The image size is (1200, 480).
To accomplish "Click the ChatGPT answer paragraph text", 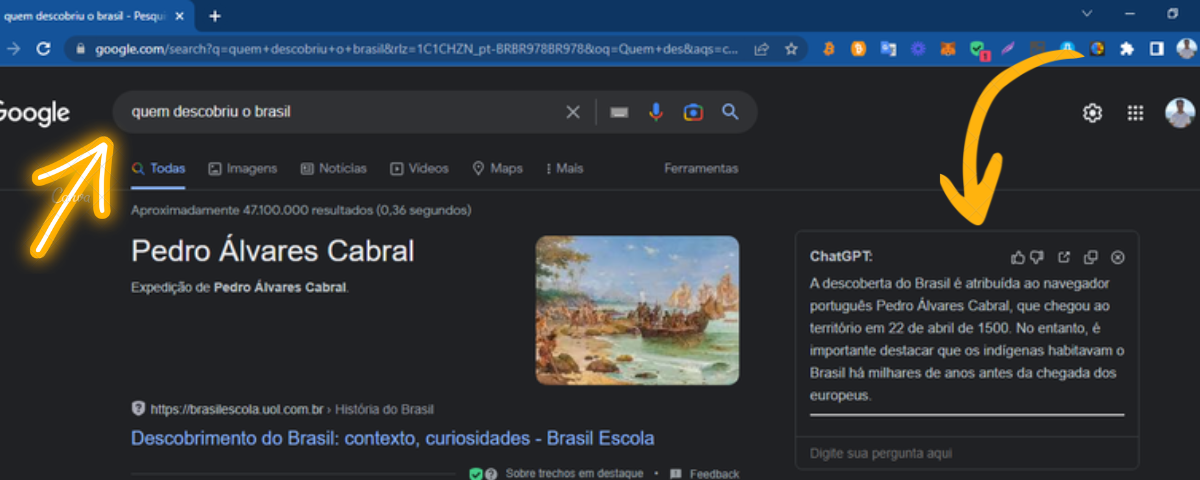I will [x=967, y=339].
